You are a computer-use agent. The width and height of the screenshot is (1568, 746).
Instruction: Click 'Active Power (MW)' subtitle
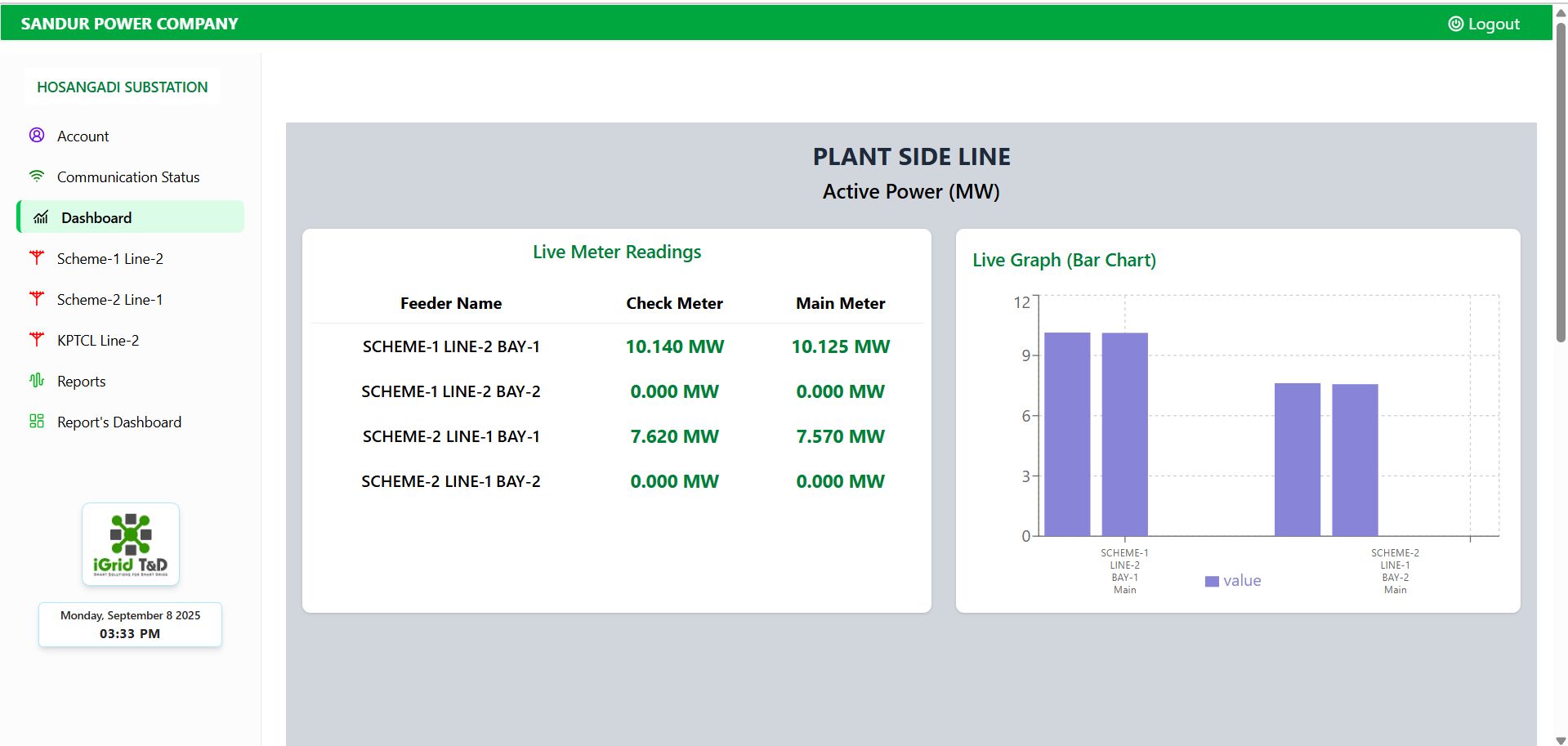point(911,191)
